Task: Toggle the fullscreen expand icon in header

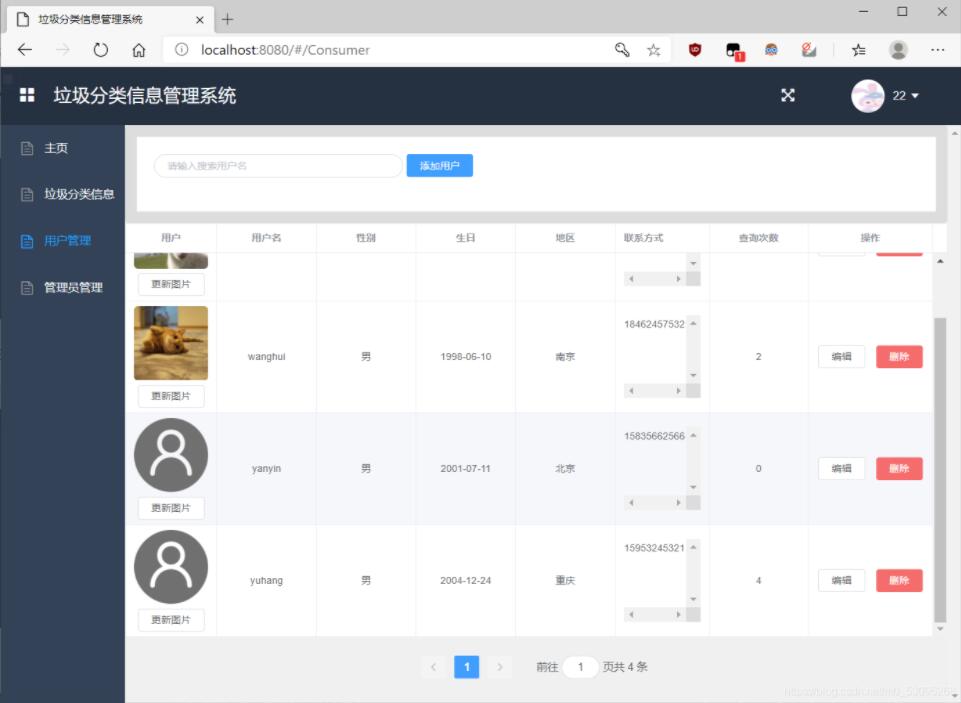Action: click(788, 96)
